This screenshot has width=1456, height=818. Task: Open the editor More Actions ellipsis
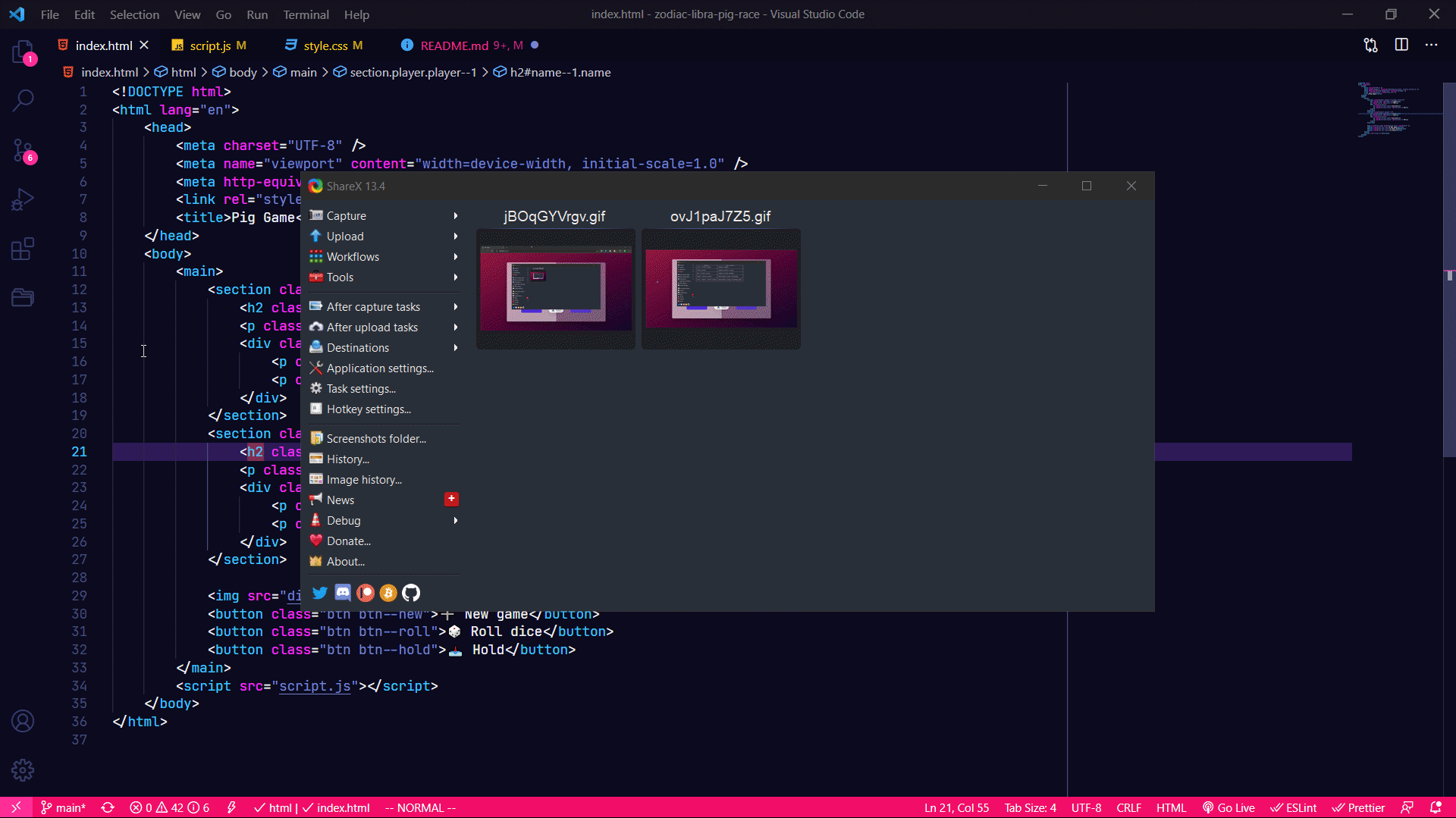1431,45
